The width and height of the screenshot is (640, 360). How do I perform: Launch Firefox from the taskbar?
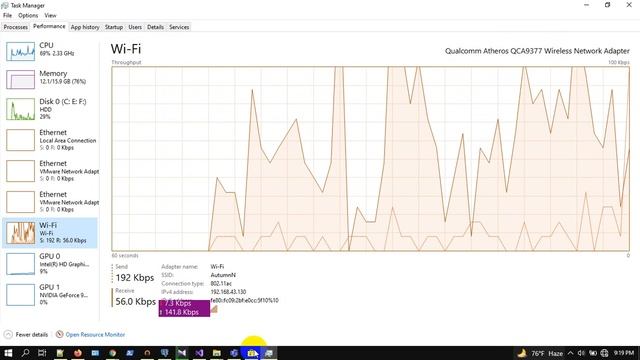78,353
